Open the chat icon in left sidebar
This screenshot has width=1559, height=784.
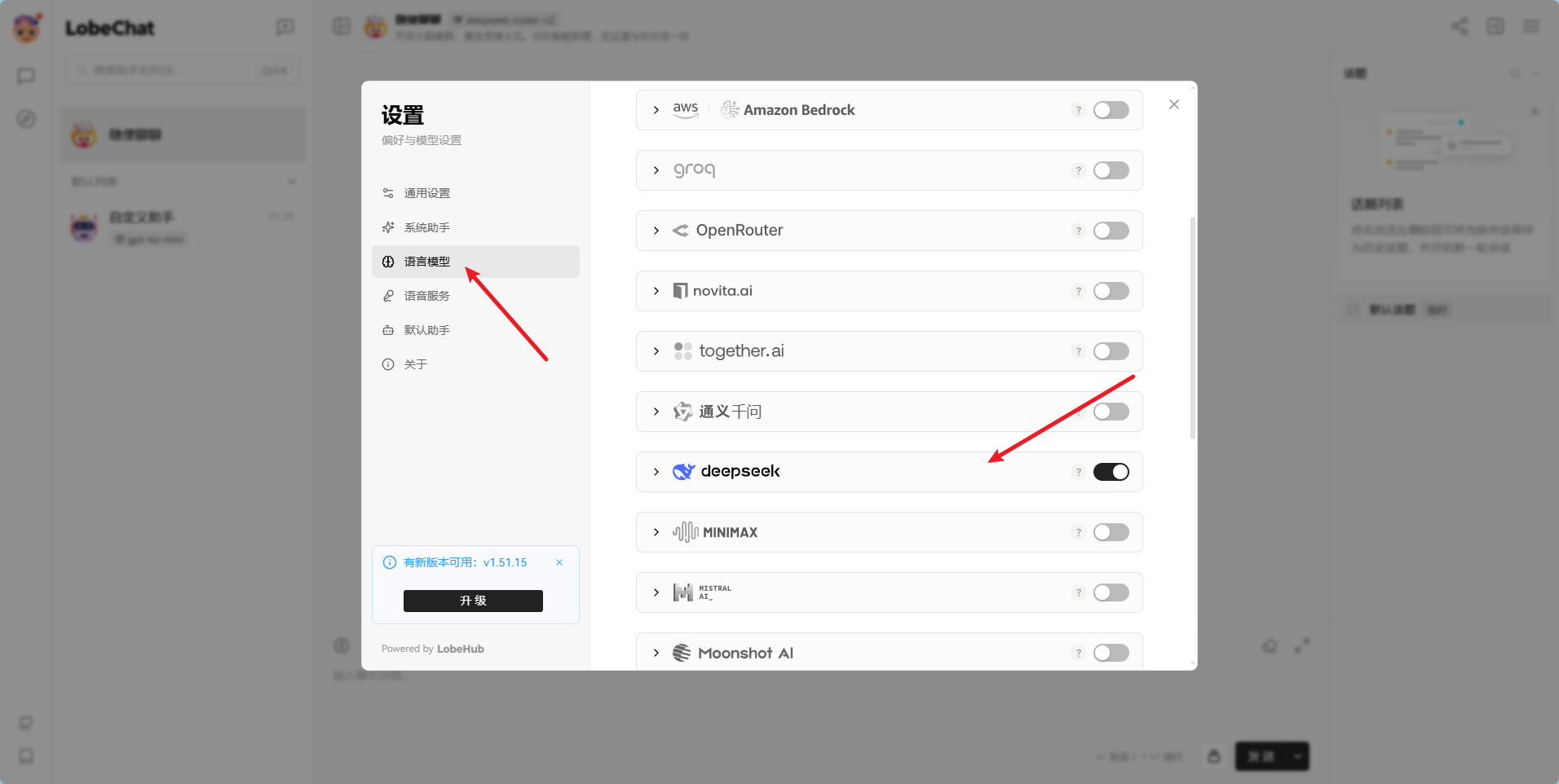pyautogui.click(x=26, y=76)
